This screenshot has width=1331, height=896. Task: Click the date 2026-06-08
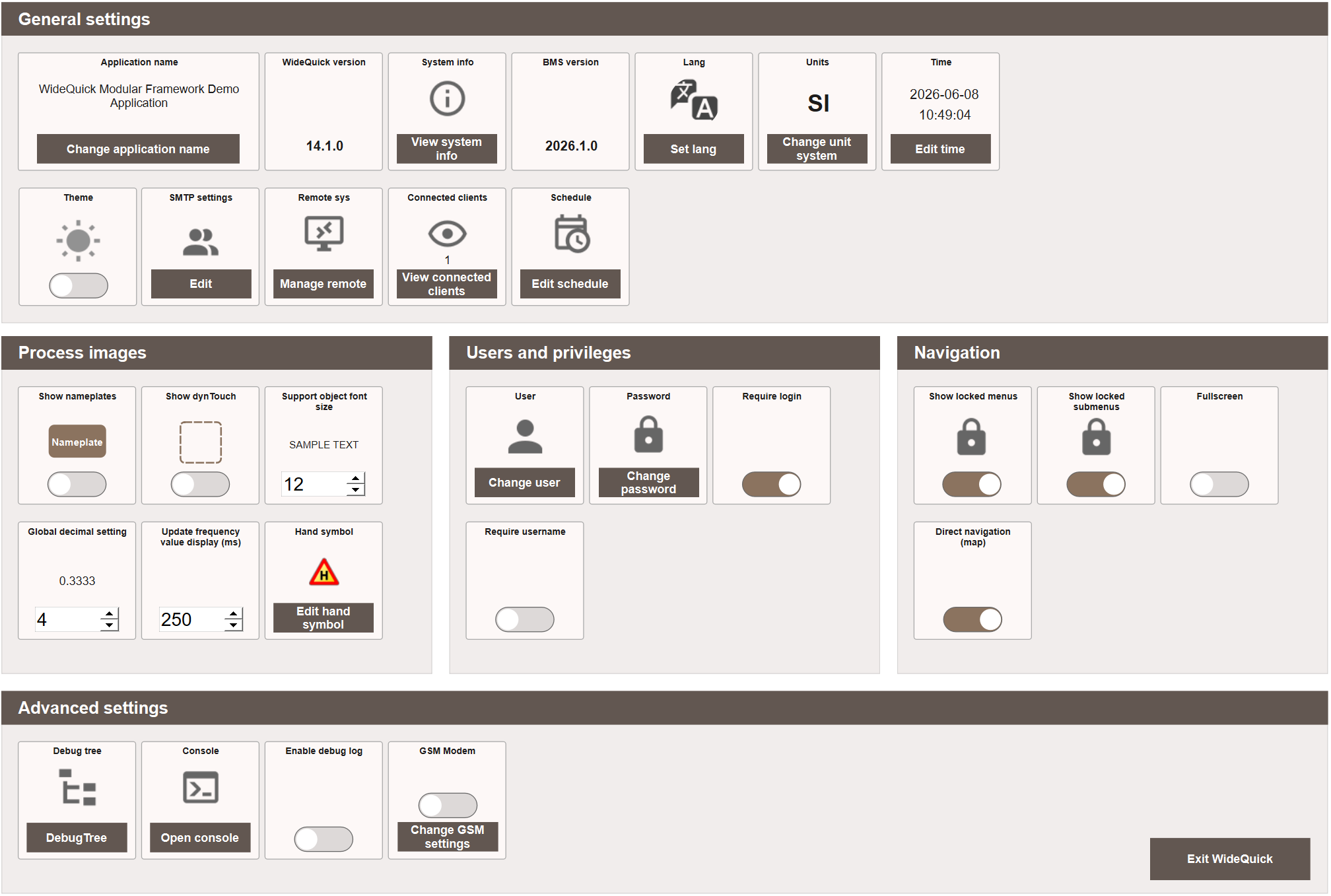click(x=944, y=94)
